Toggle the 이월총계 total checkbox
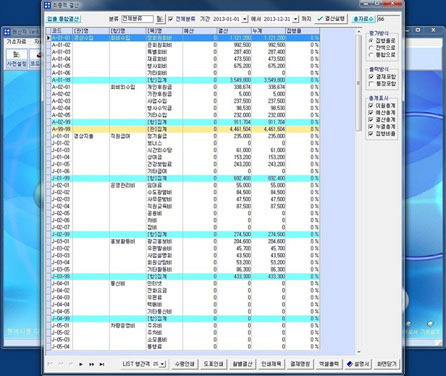Screen dimensions: 446x376 (371, 105)
